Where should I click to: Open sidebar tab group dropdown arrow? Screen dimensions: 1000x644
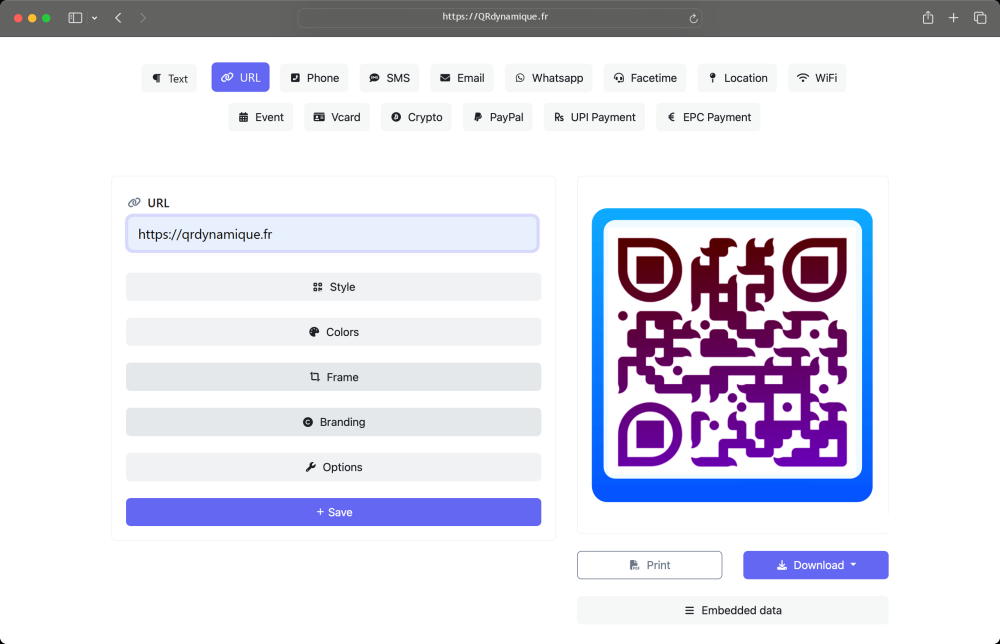click(x=94, y=18)
